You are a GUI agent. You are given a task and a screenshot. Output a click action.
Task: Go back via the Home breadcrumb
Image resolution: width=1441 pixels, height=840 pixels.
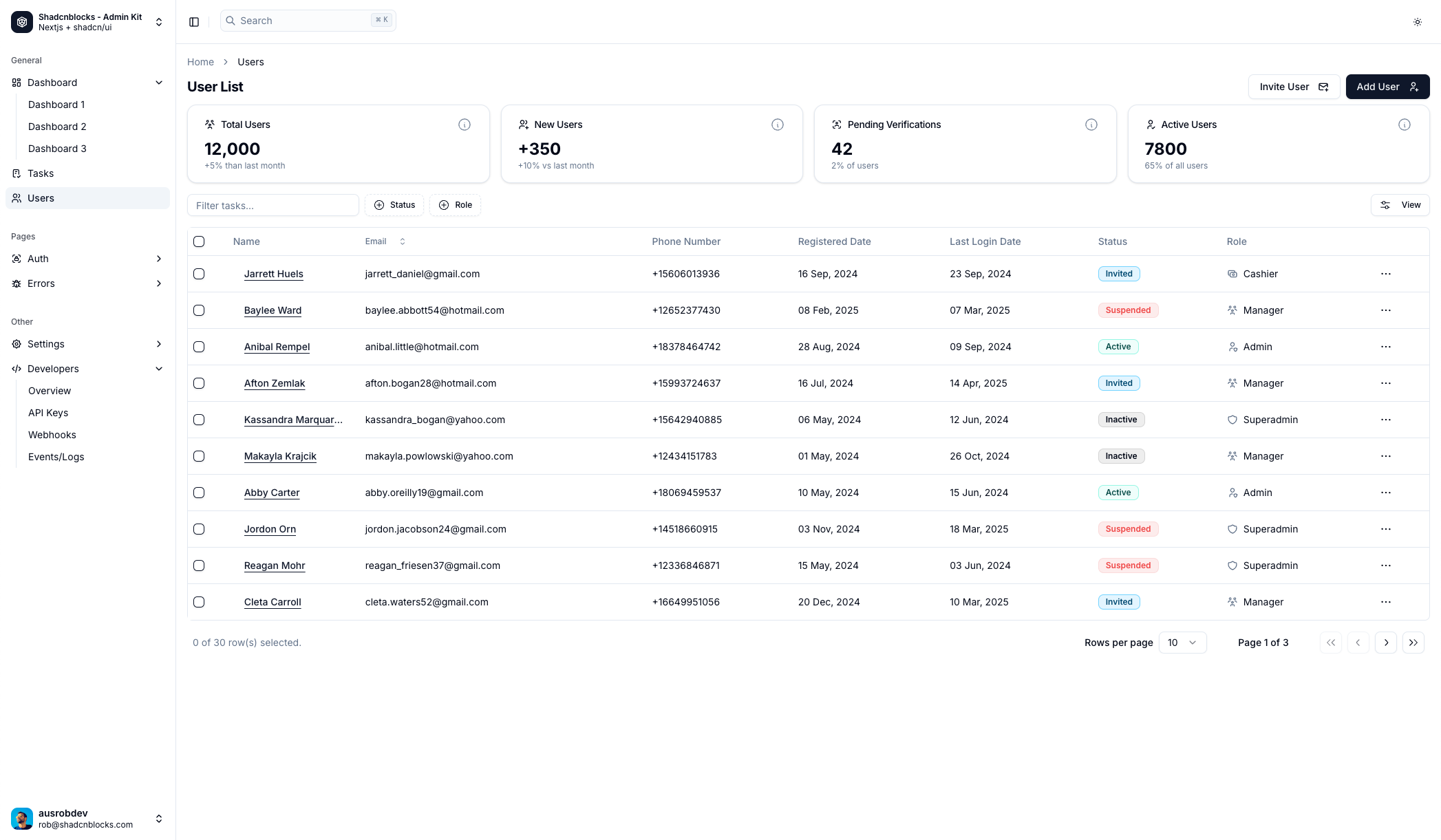point(200,62)
